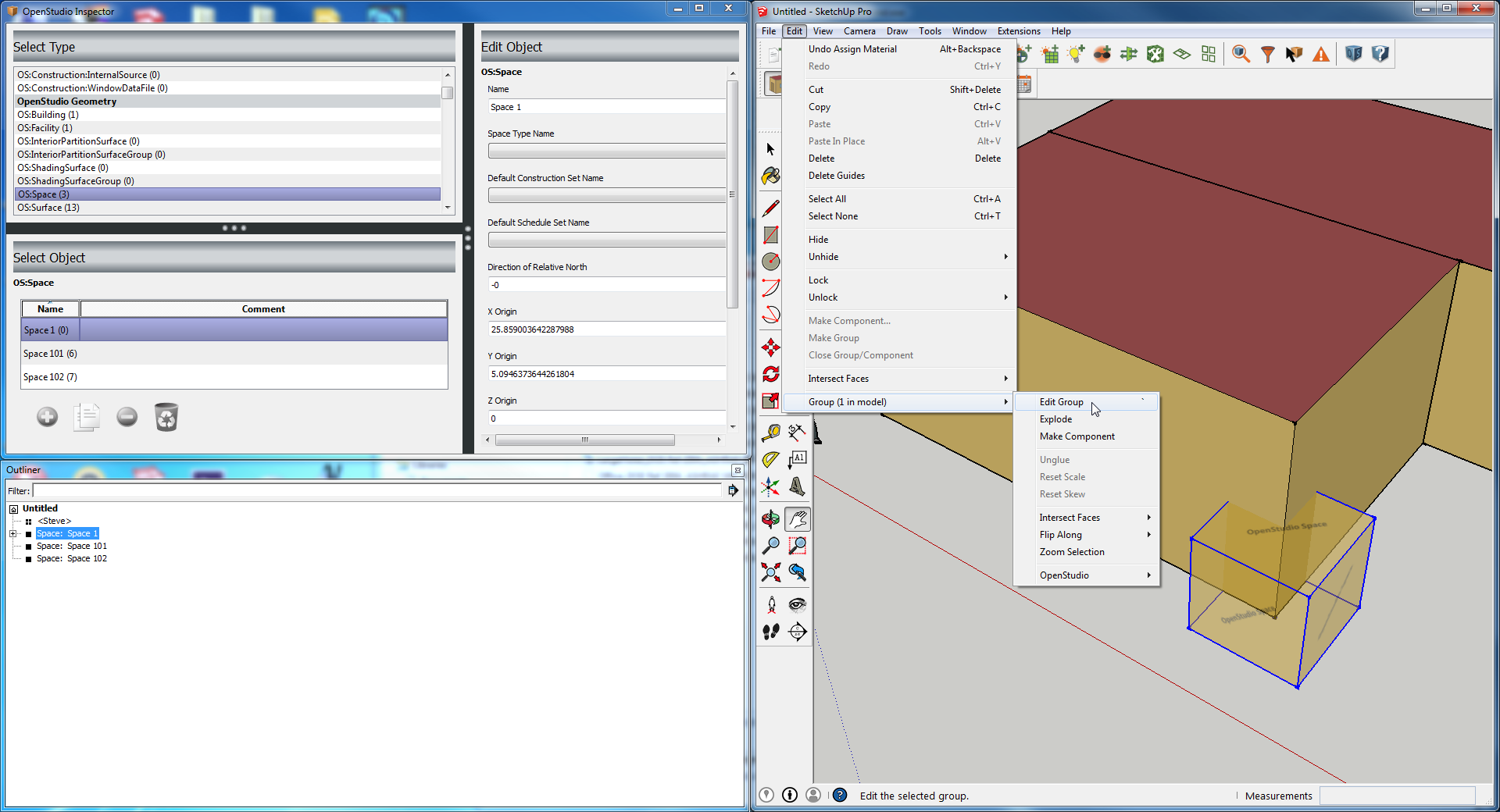1500x812 pixels.
Task: Select the Rotate tool
Action: 770,374
